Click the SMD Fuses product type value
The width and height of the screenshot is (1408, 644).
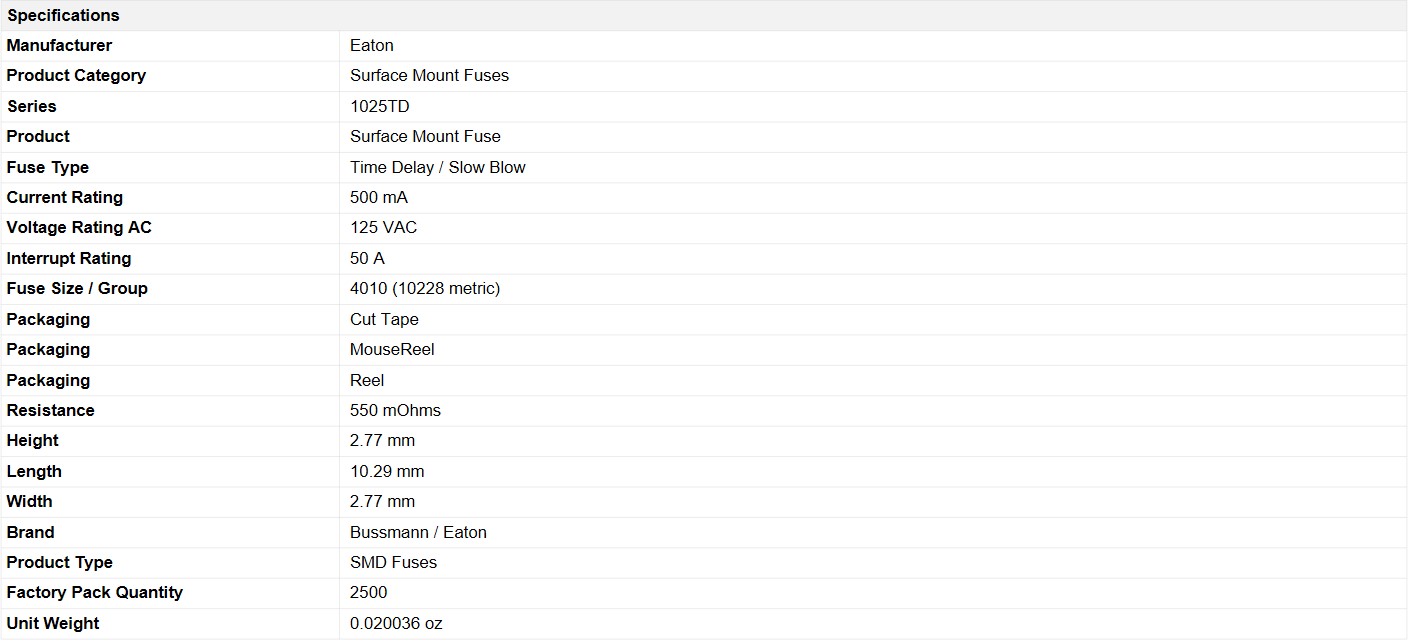tap(393, 562)
